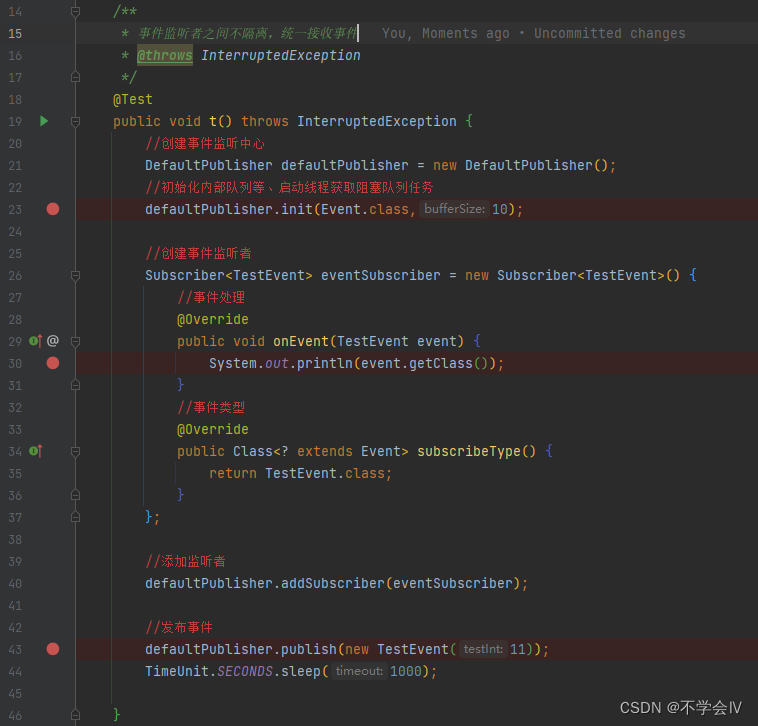Click fold end marker on line 37
Screen dimensions: 758x726
[75, 517]
